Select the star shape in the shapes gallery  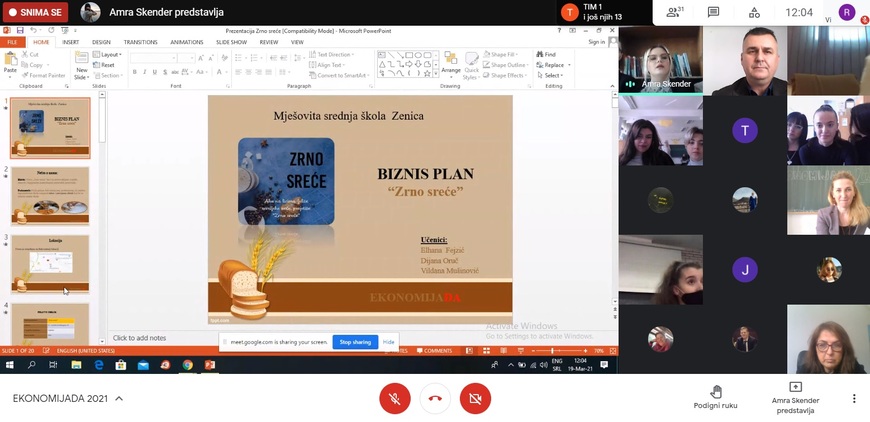click(x=427, y=73)
